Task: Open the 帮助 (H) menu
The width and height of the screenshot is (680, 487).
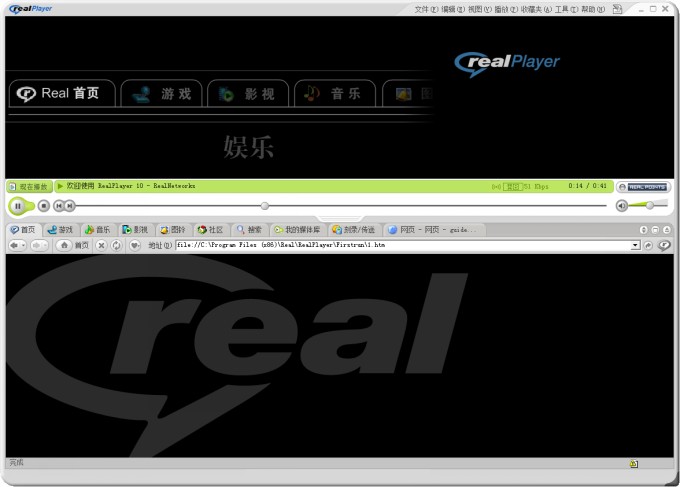Action: 593,9
